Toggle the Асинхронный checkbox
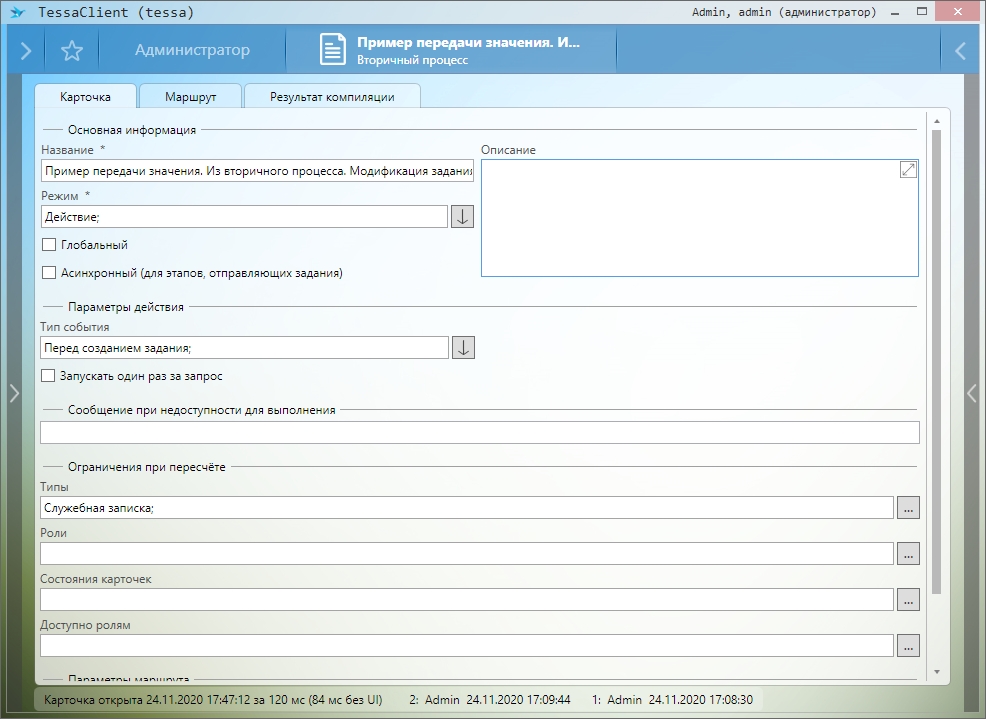This screenshot has height=719, width=986. click(x=49, y=273)
